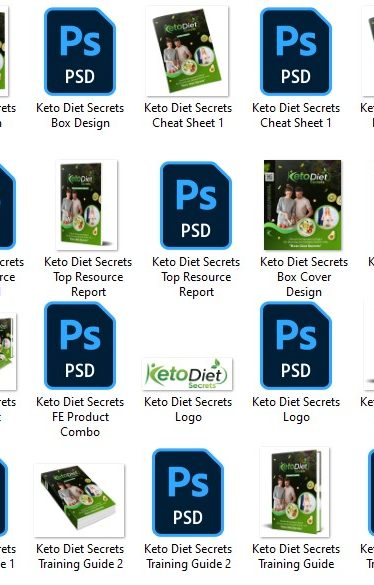374x585 pixels.
Task: Select the FE Product Combo PSD icon
Action: click(80, 345)
